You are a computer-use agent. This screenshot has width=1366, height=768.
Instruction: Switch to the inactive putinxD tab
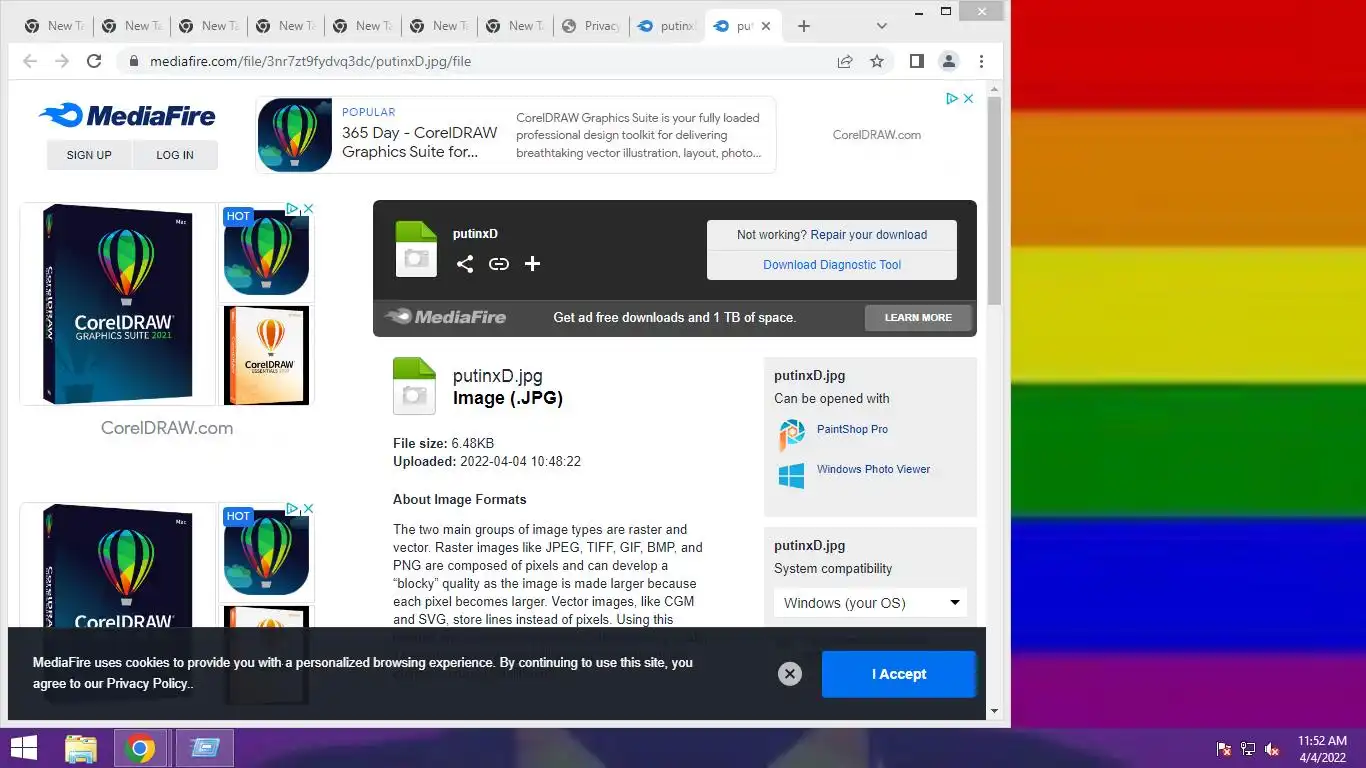[x=668, y=26]
